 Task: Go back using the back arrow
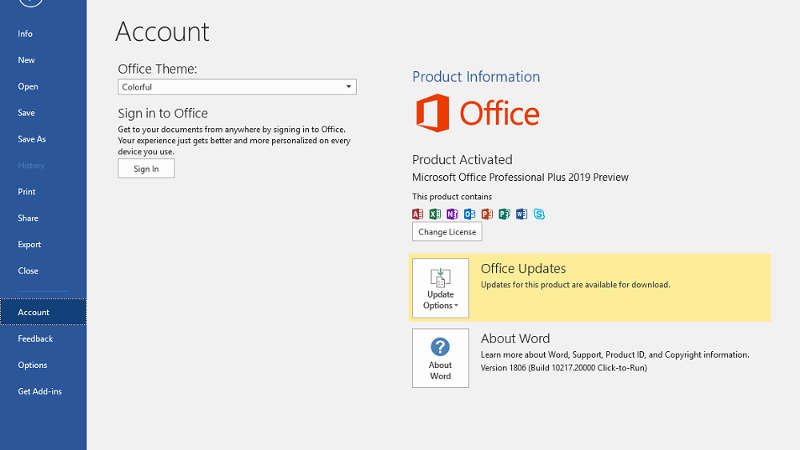pos(30,3)
